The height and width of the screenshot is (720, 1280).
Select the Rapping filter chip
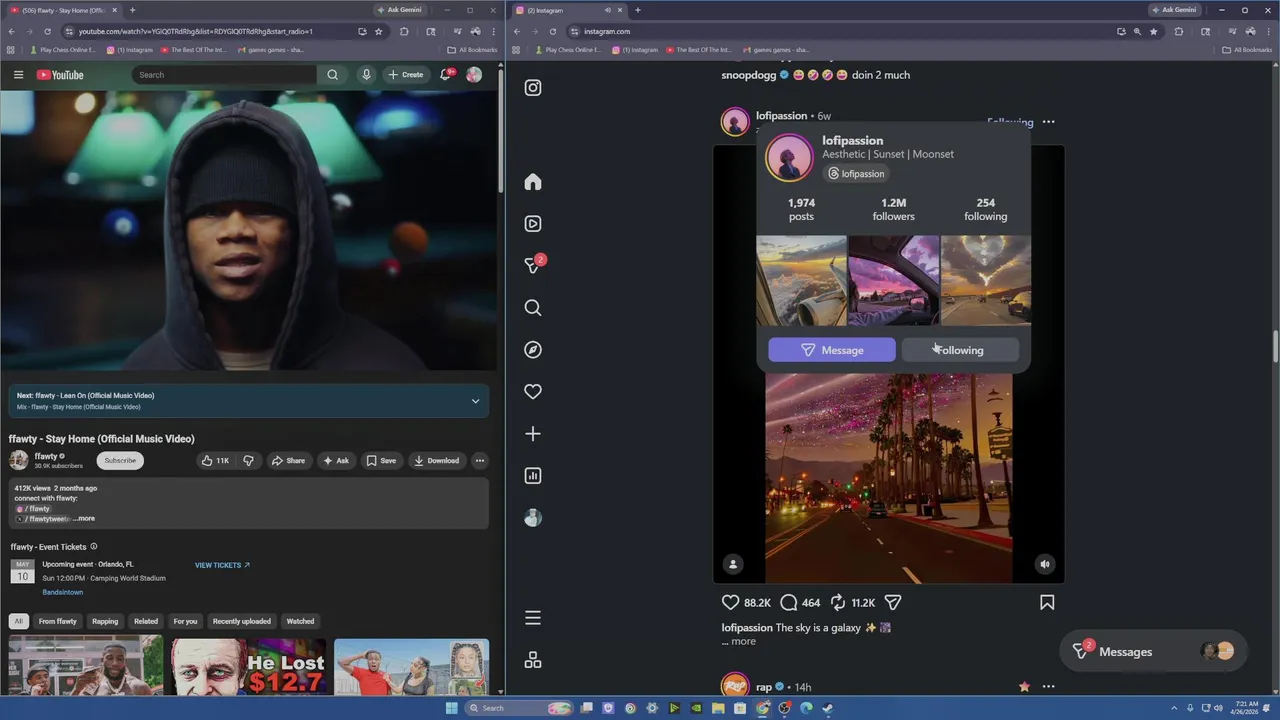coord(105,621)
